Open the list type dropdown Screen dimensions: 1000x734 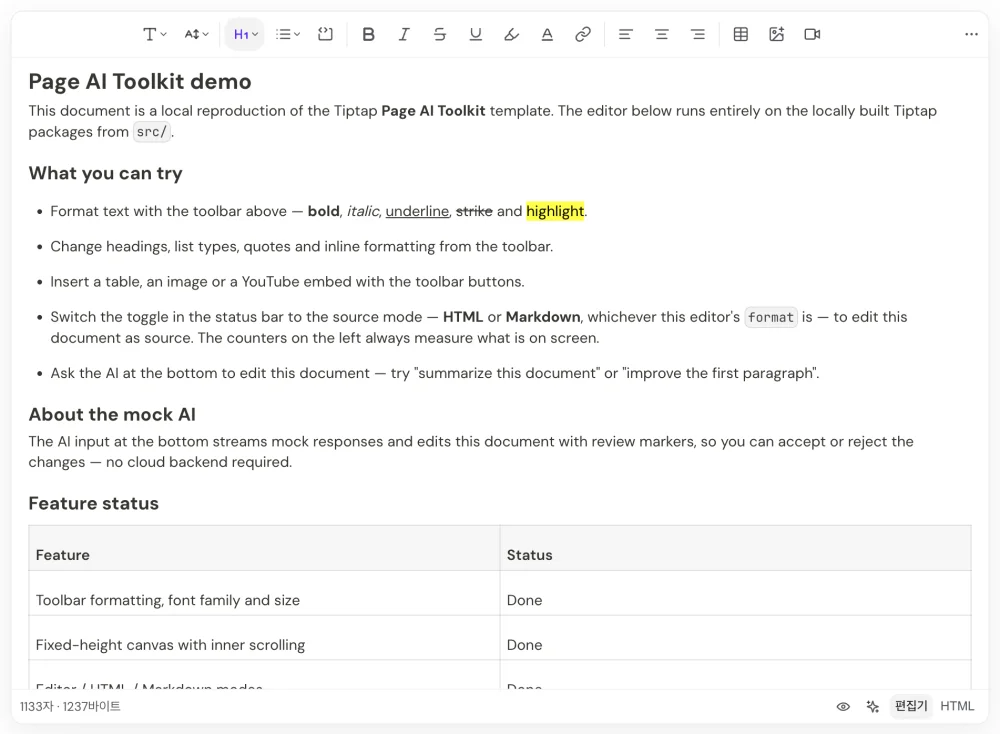(x=288, y=34)
